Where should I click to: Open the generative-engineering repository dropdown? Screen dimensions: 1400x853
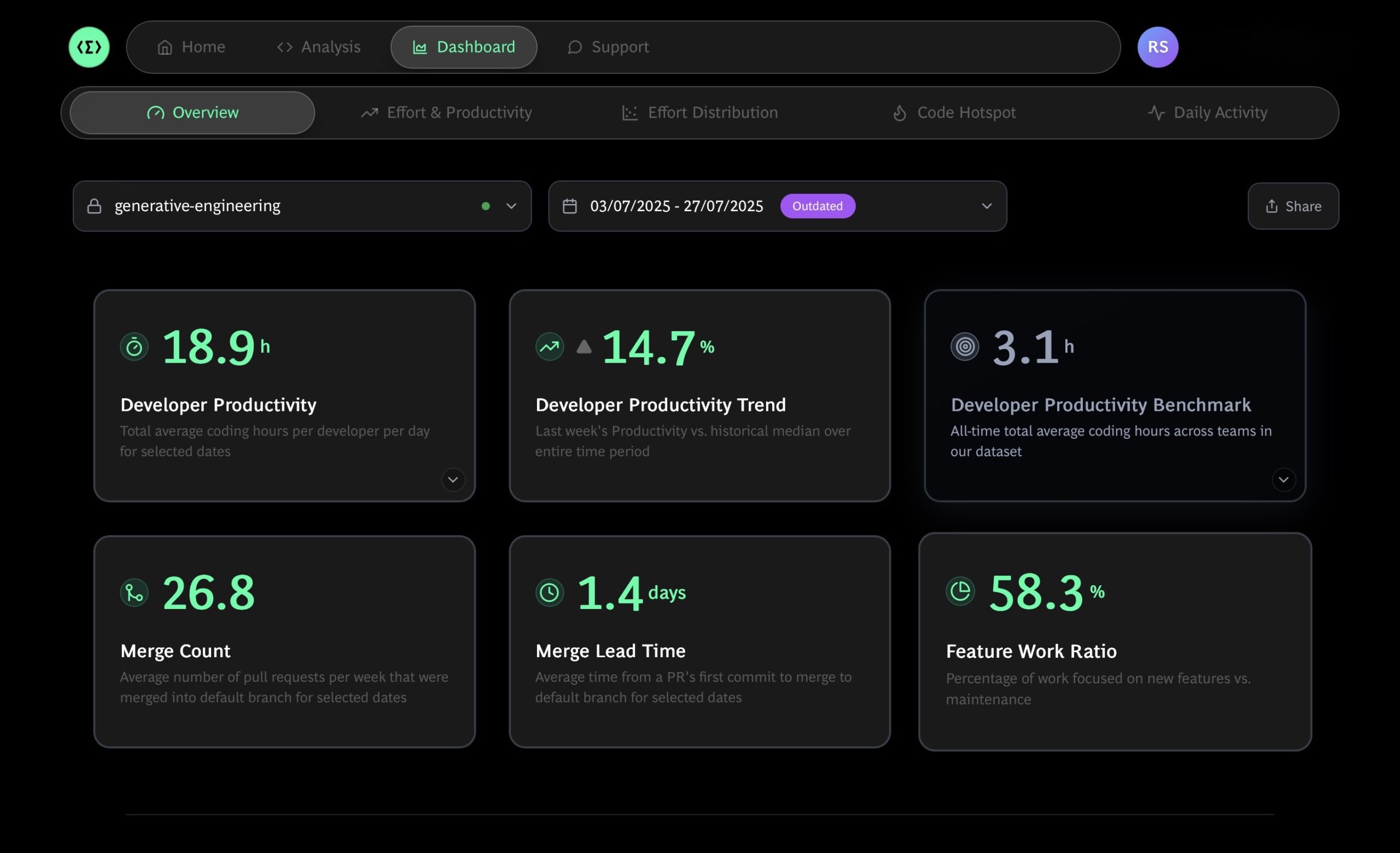click(x=302, y=206)
